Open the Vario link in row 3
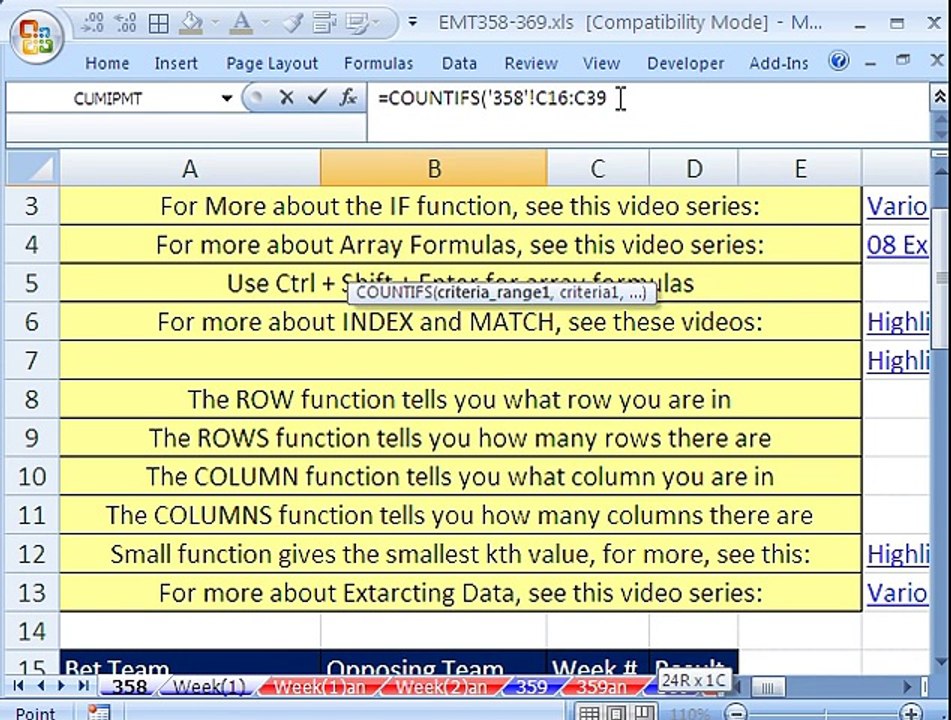This screenshot has width=951, height=720. pyautogui.click(x=896, y=206)
